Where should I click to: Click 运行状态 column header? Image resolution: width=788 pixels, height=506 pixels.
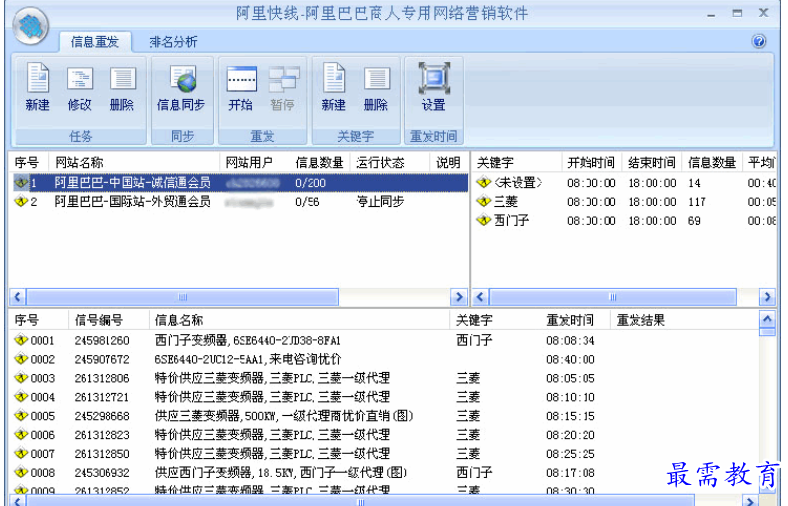tap(389, 163)
